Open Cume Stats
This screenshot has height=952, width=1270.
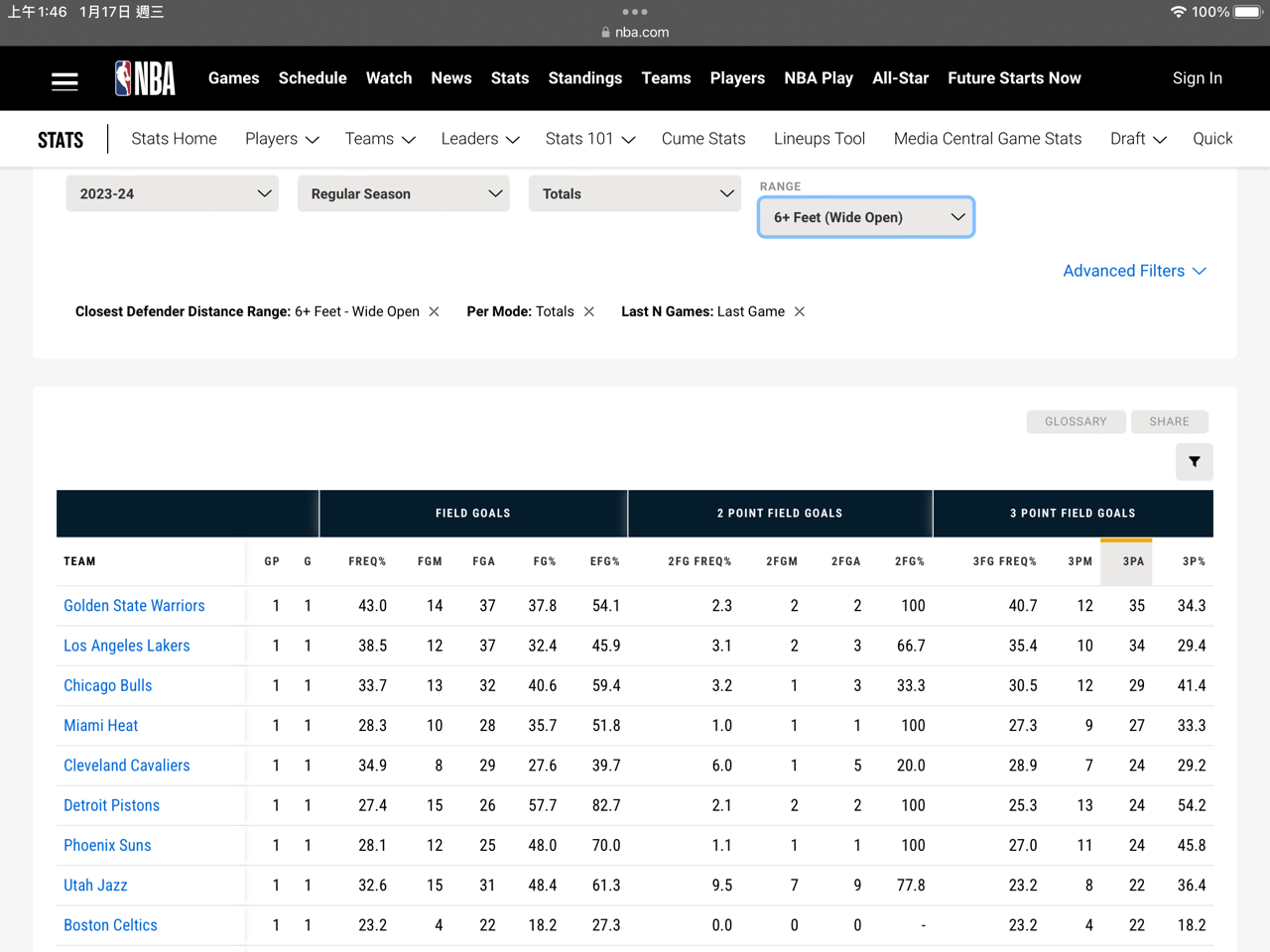[x=703, y=139]
